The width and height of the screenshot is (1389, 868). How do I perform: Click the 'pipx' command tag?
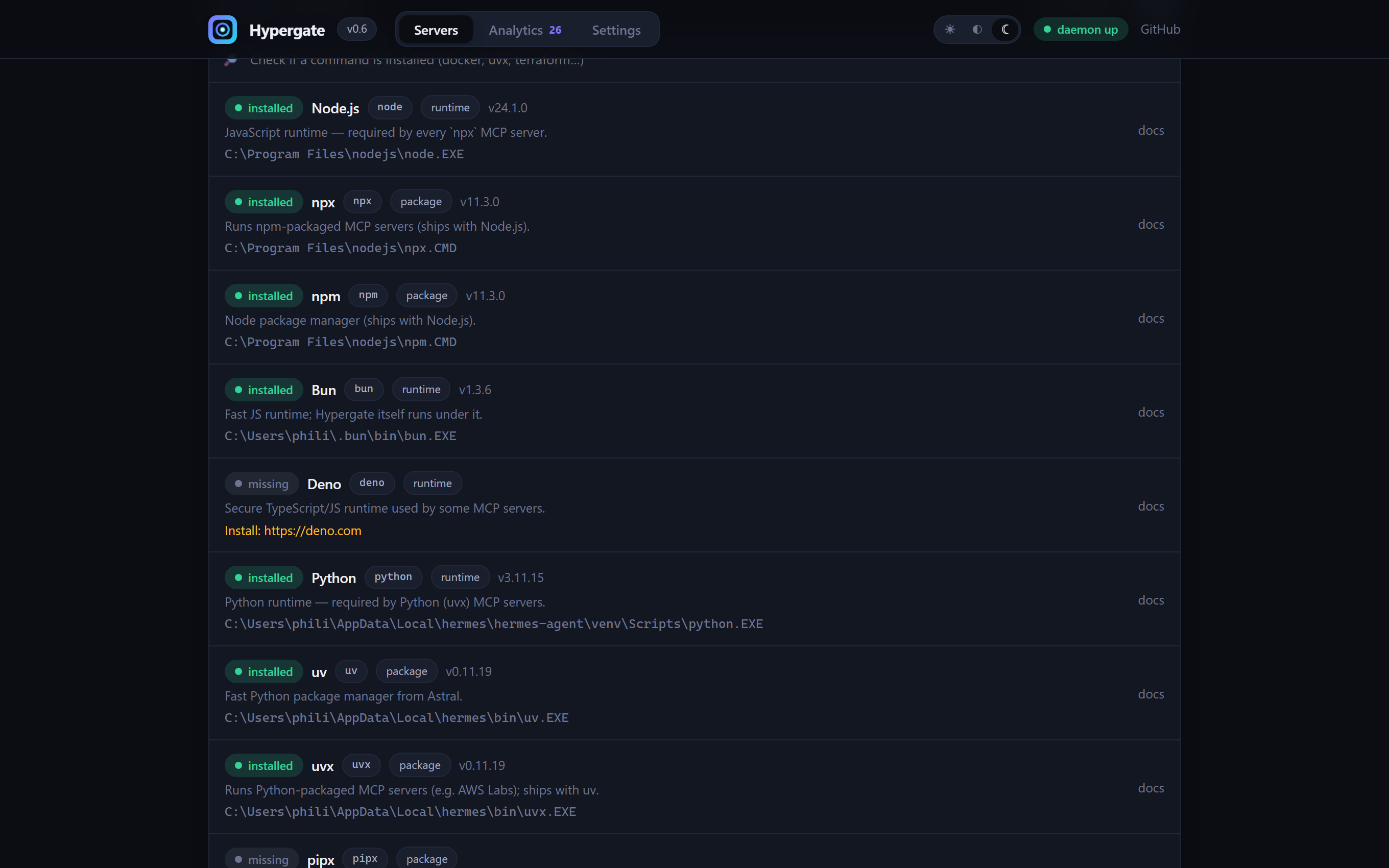[x=365, y=859]
